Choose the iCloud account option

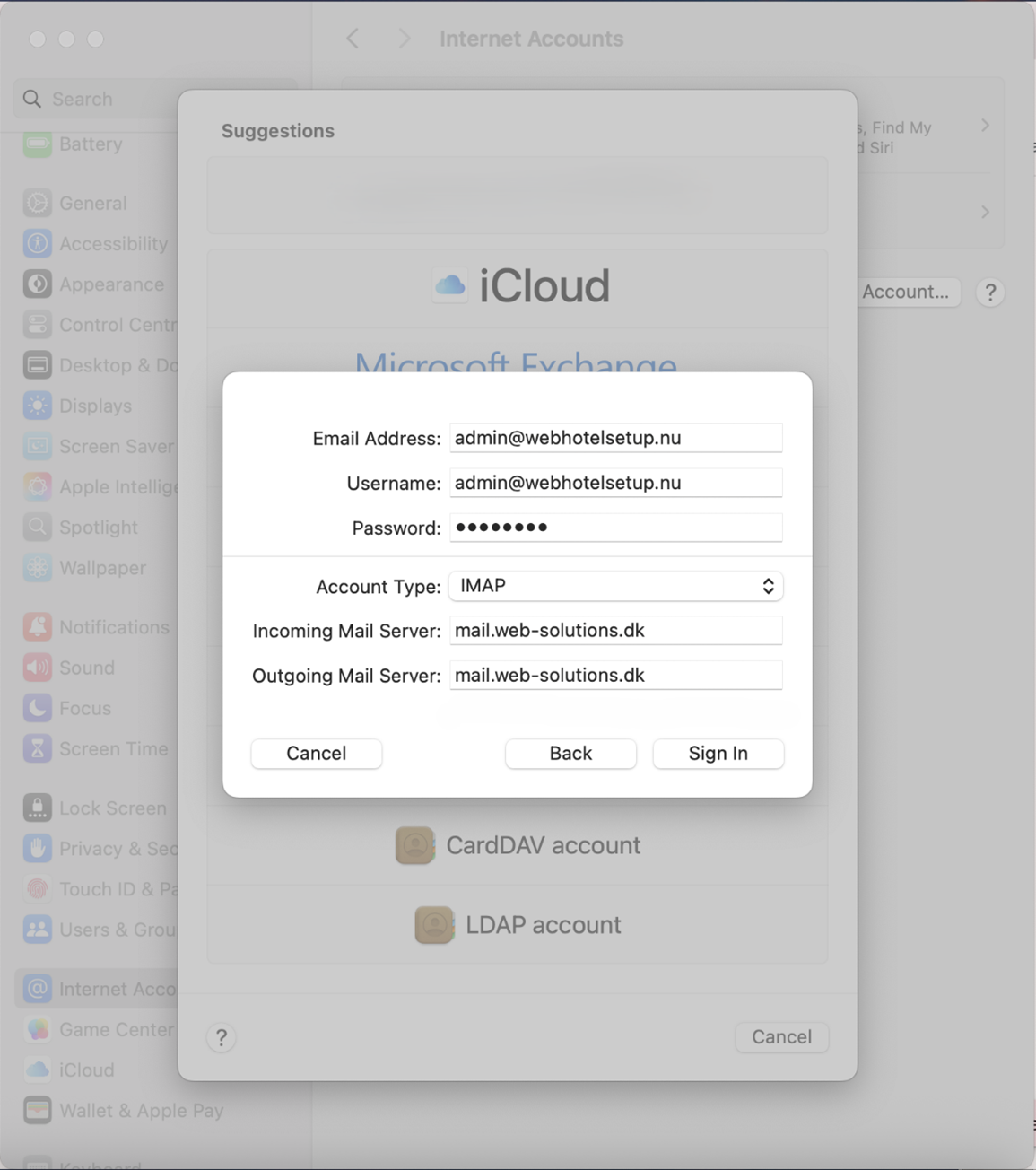coord(518,286)
